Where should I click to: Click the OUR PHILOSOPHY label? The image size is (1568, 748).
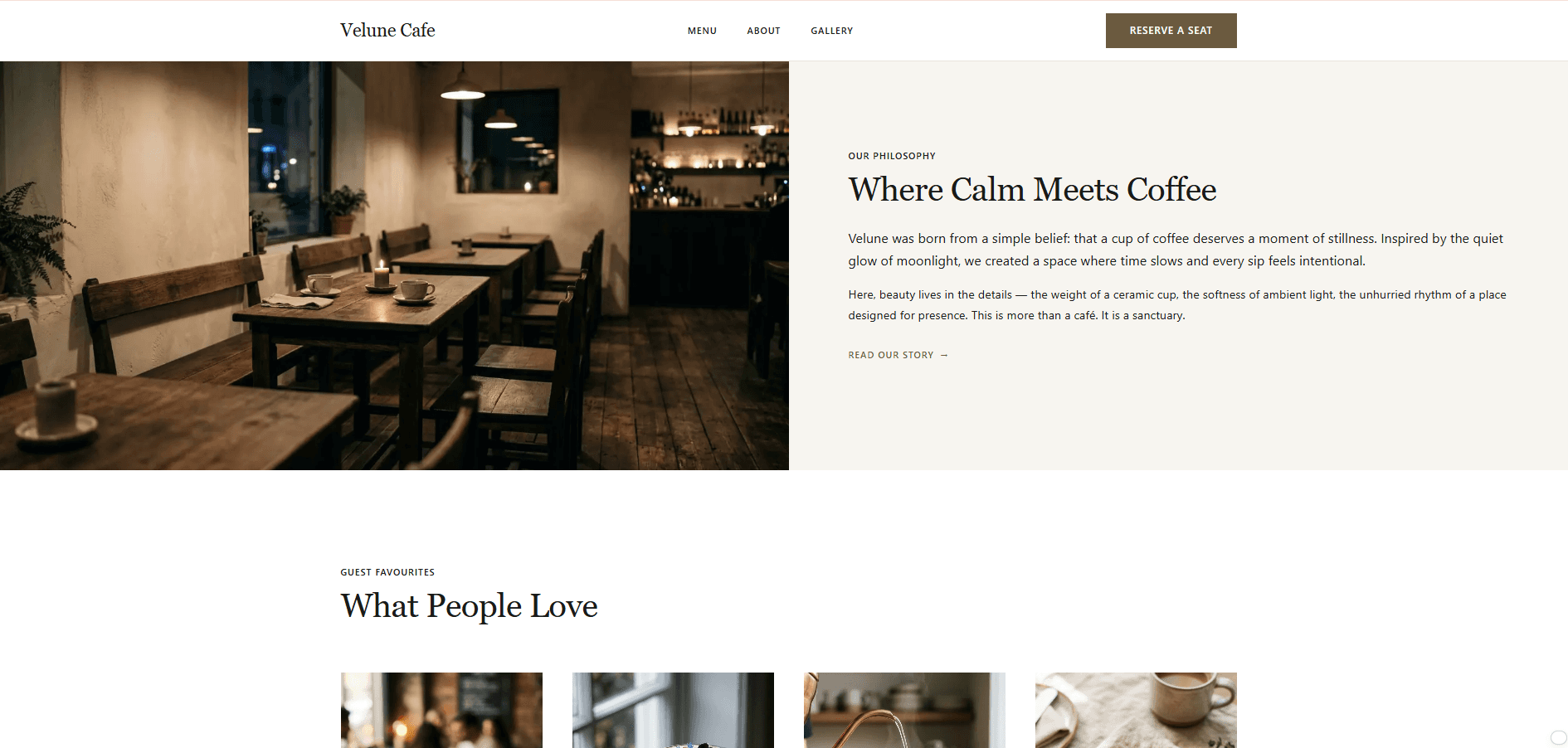click(892, 156)
